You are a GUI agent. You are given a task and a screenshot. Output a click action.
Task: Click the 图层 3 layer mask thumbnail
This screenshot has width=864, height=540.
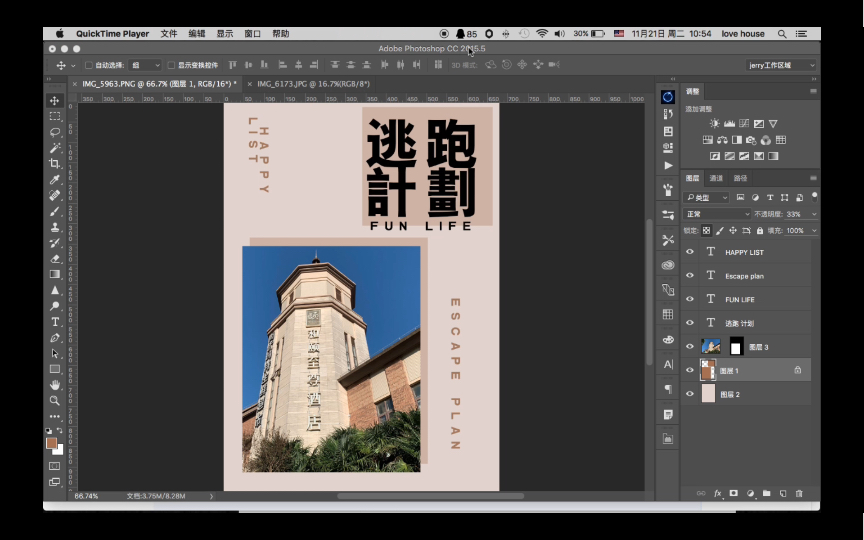[736, 347]
